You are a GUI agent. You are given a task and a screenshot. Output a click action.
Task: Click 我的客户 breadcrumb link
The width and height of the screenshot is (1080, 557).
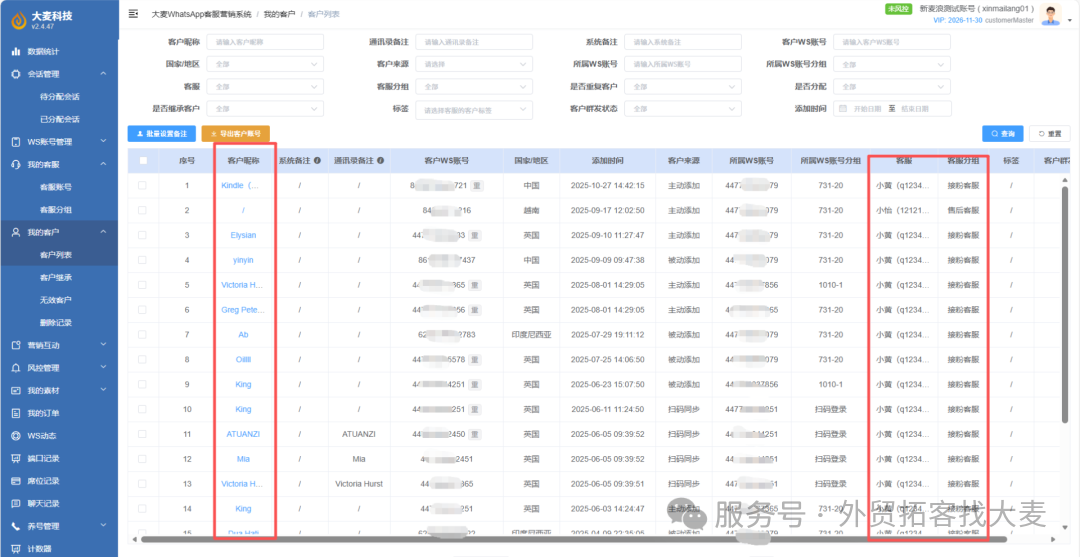click(279, 14)
